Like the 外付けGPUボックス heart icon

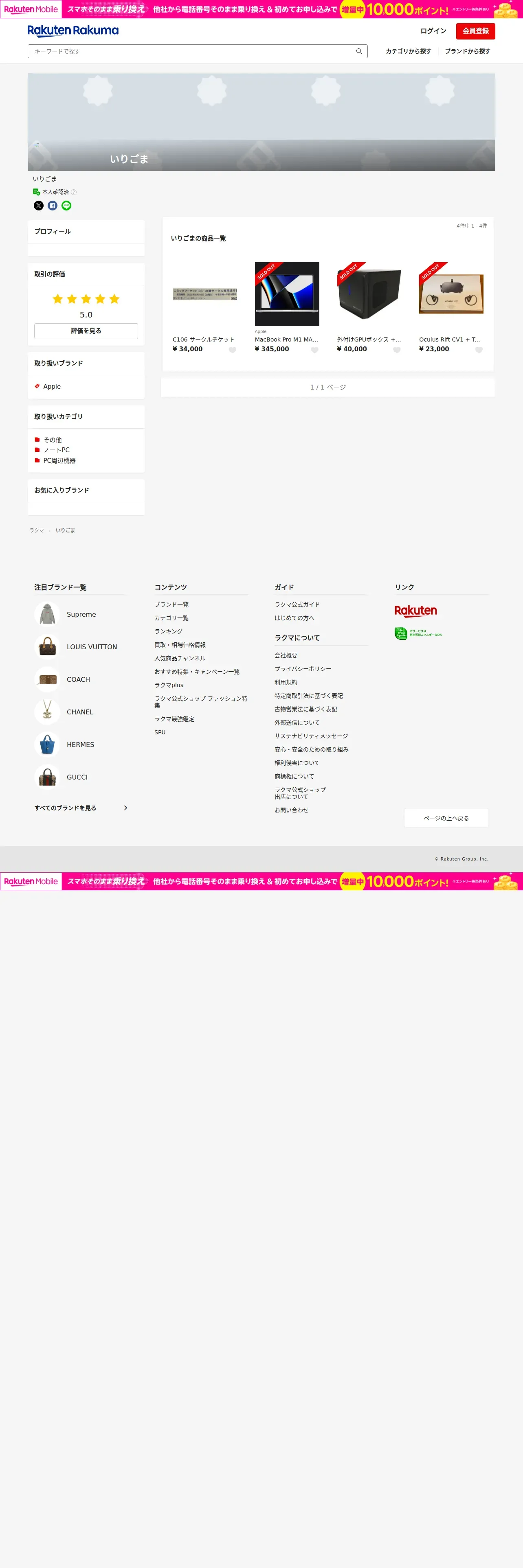397,350
